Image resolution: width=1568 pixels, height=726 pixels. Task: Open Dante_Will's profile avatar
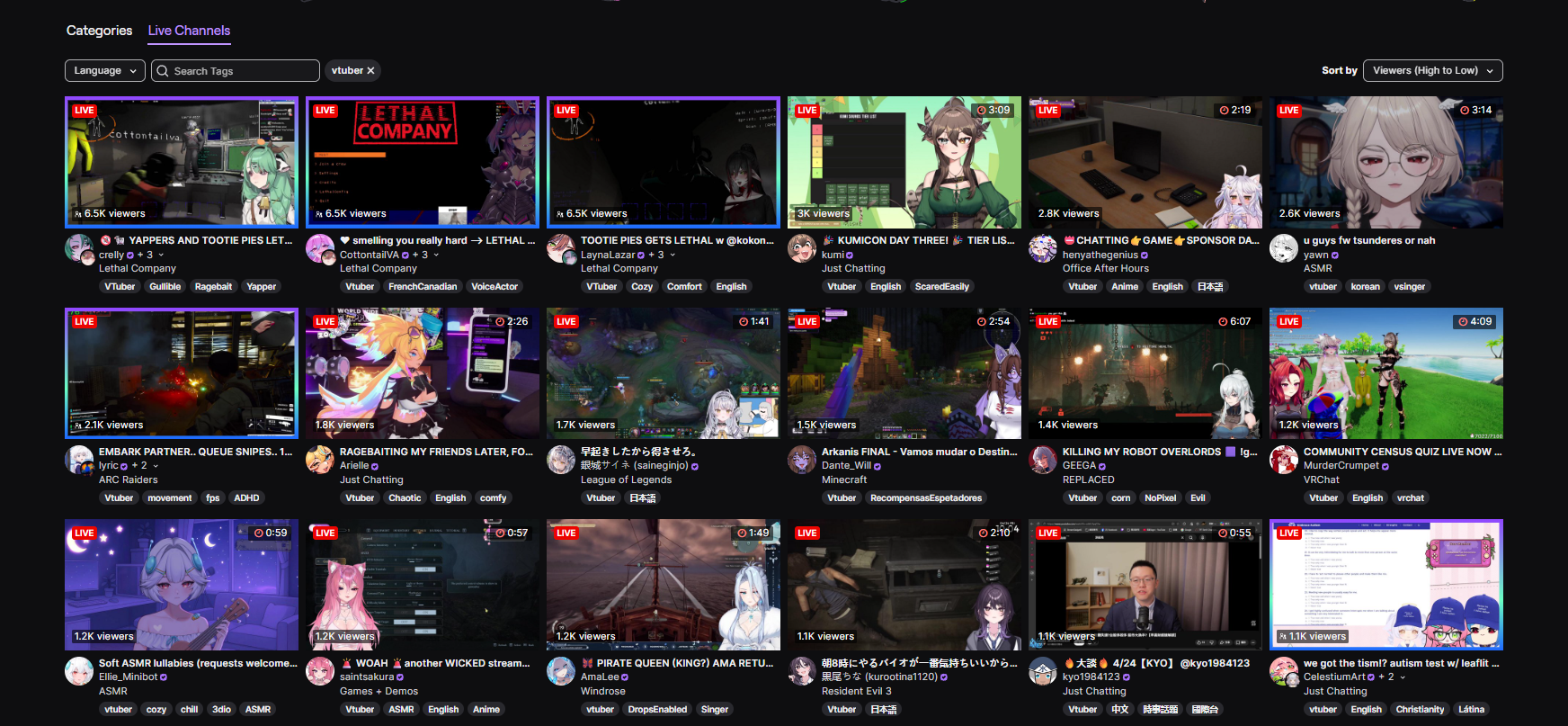click(802, 460)
